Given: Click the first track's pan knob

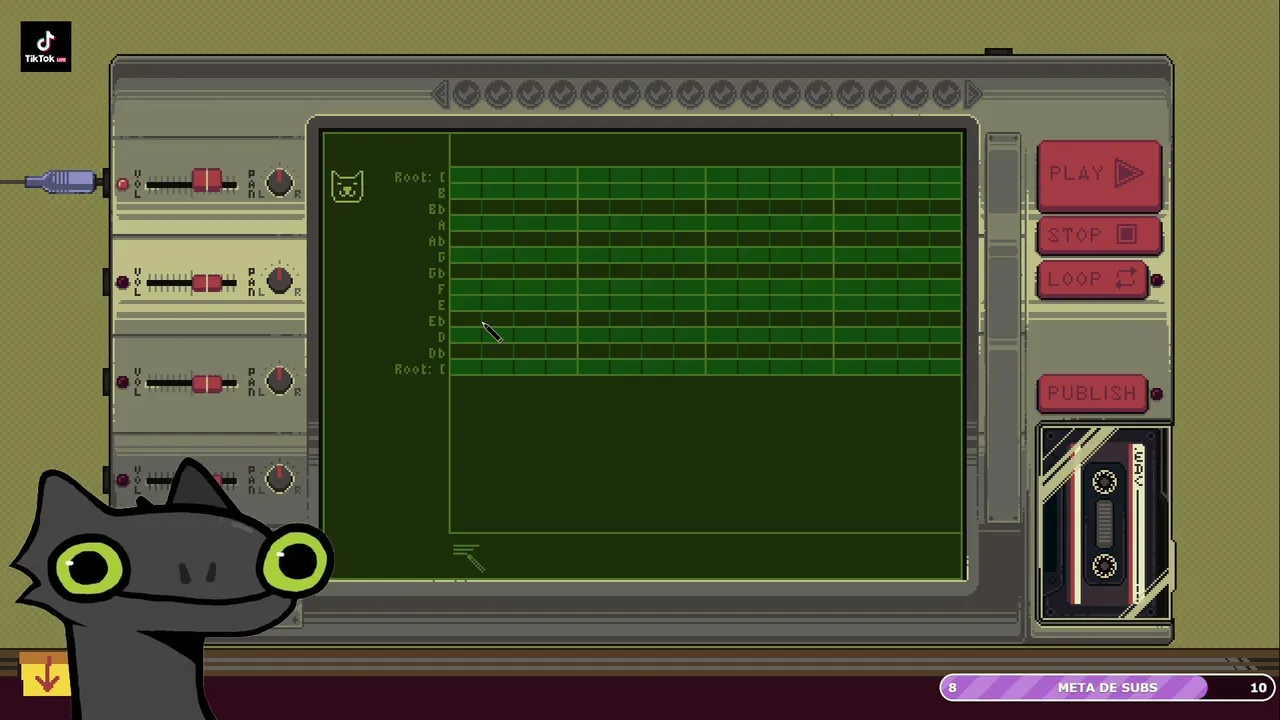Looking at the screenshot, I should (279, 182).
